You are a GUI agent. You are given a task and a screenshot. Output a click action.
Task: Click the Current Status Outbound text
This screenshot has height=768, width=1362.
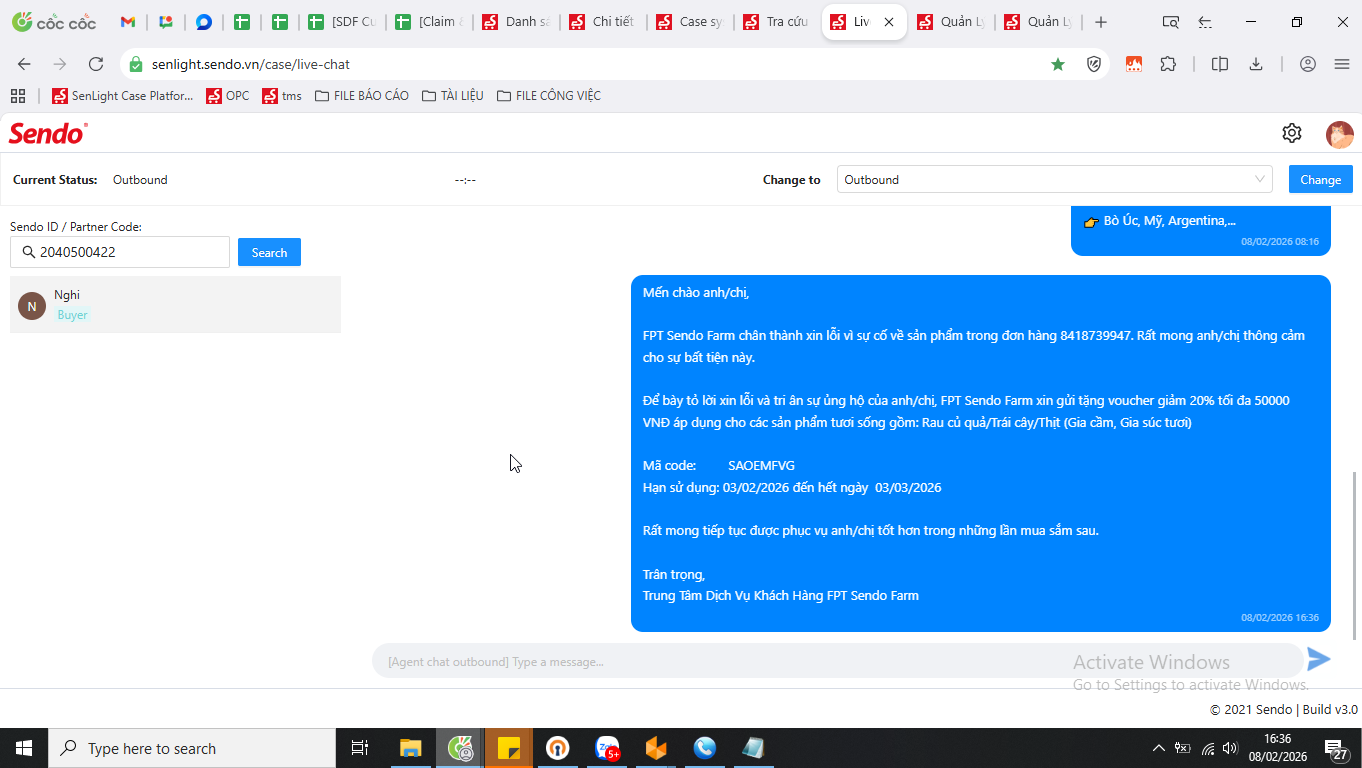140,180
